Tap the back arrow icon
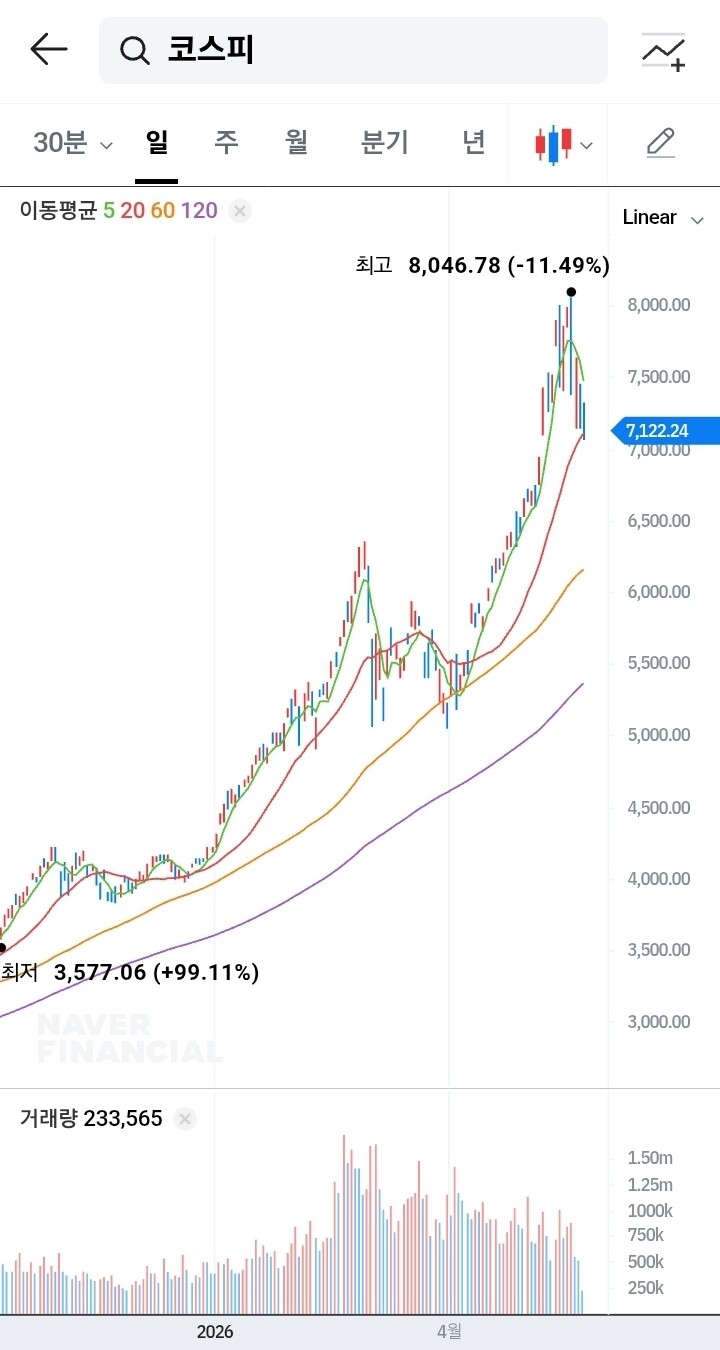The height and width of the screenshot is (1350, 720). tap(48, 49)
